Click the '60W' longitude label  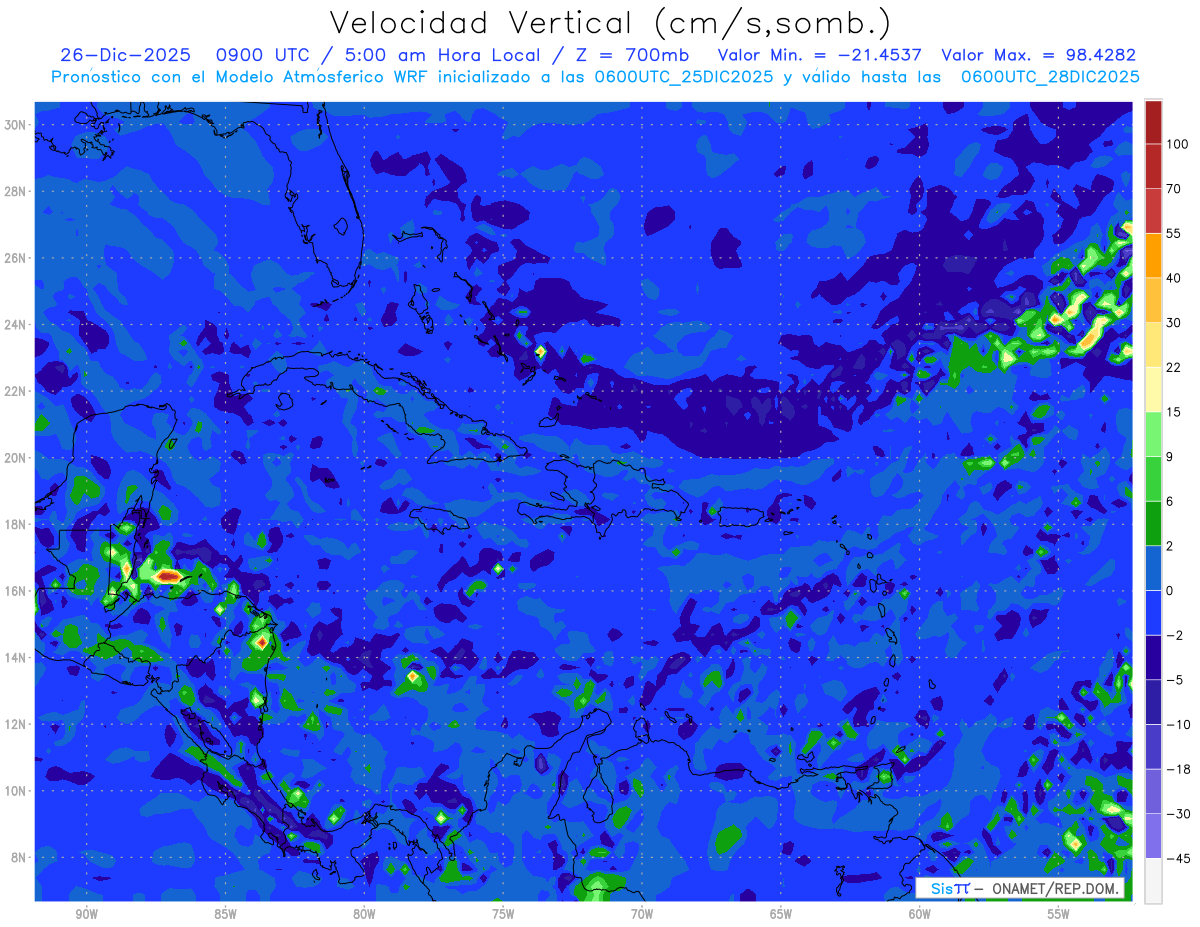(920, 914)
